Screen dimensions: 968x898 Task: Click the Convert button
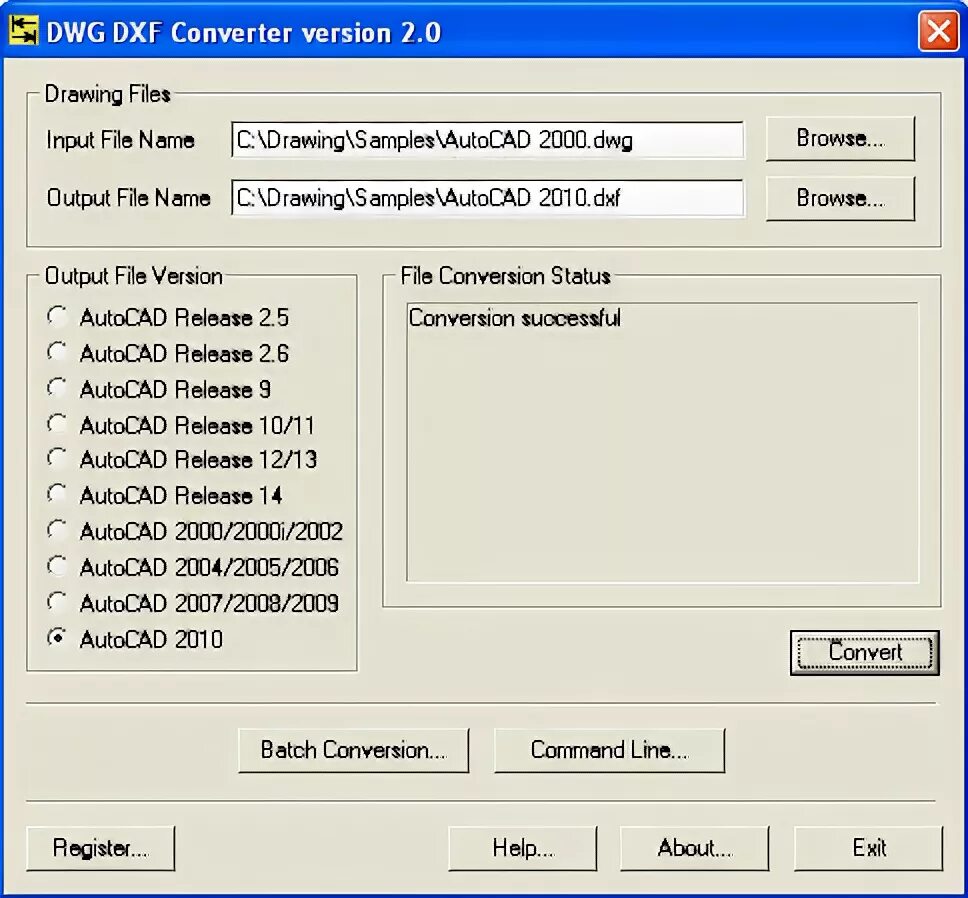pyautogui.click(x=865, y=652)
